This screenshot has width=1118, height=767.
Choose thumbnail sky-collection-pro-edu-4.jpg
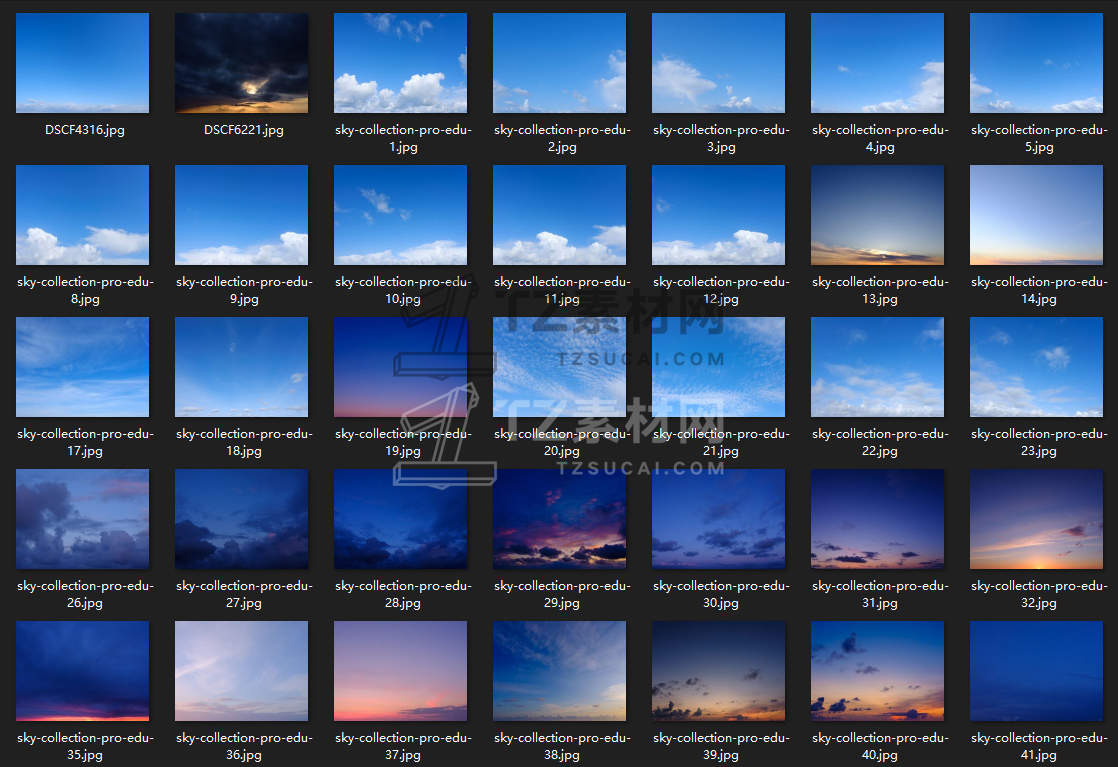[x=878, y=63]
